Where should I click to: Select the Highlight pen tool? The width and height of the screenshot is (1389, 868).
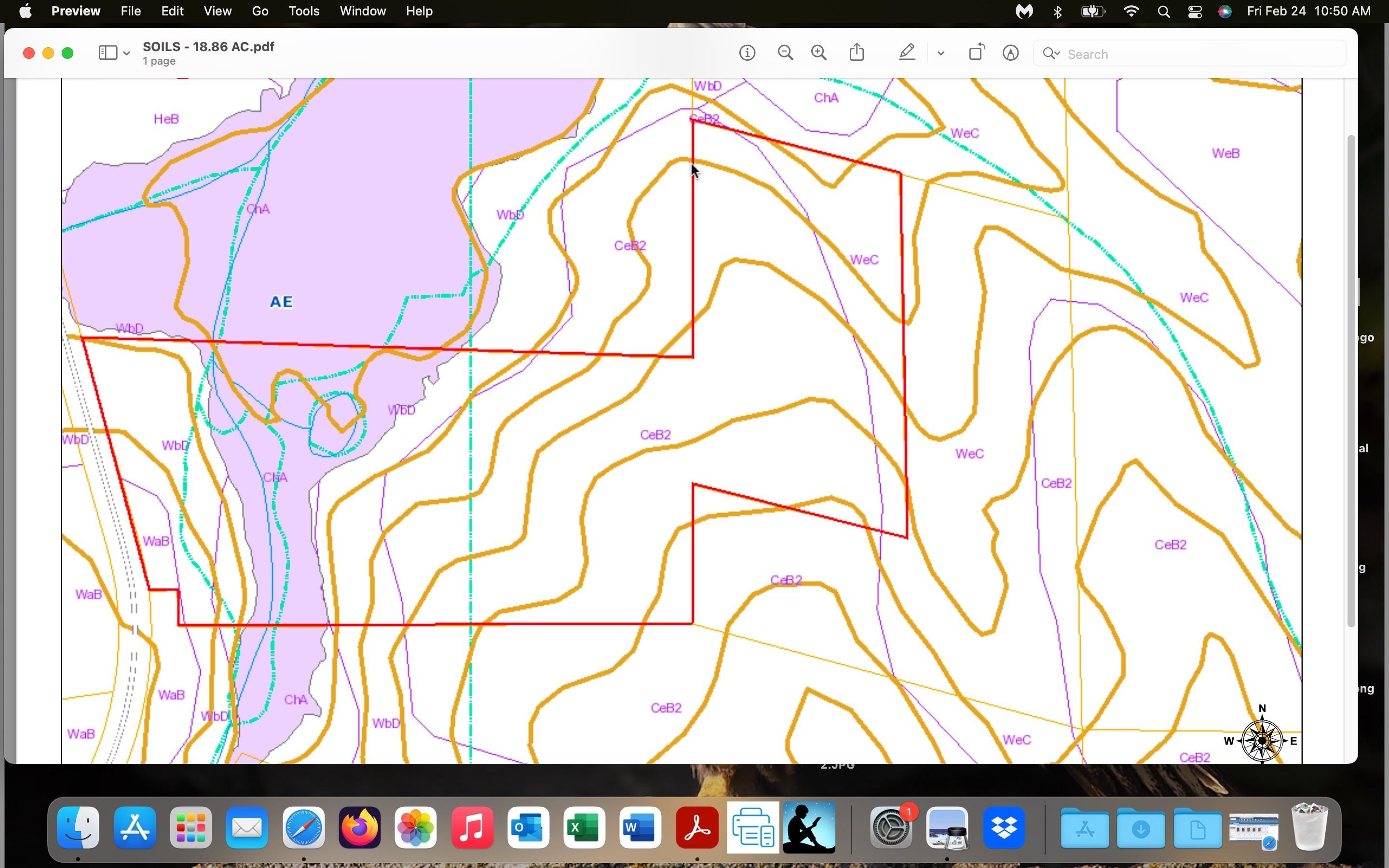pyautogui.click(x=907, y=54)
